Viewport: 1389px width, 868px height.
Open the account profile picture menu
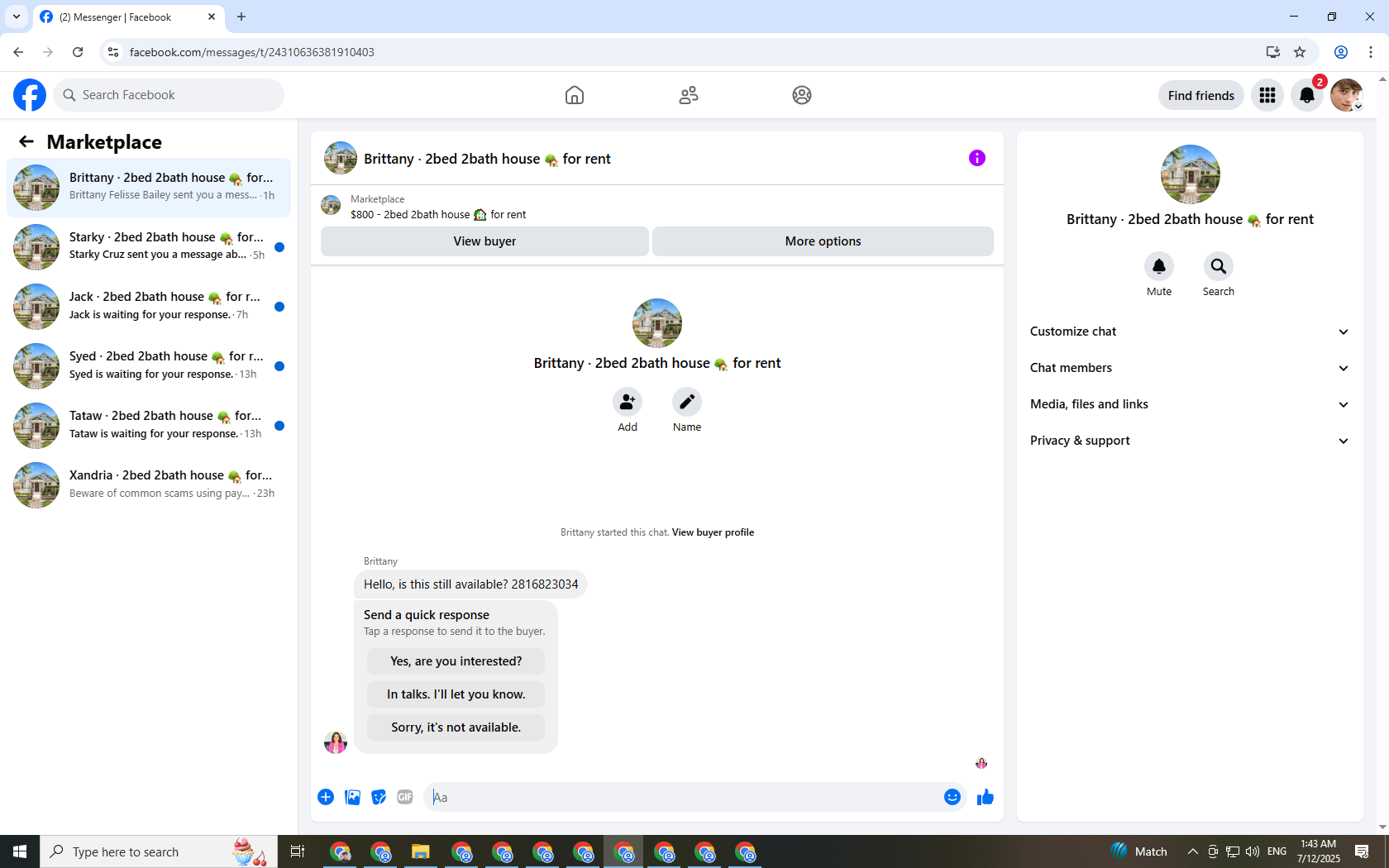click(1347, 95)
